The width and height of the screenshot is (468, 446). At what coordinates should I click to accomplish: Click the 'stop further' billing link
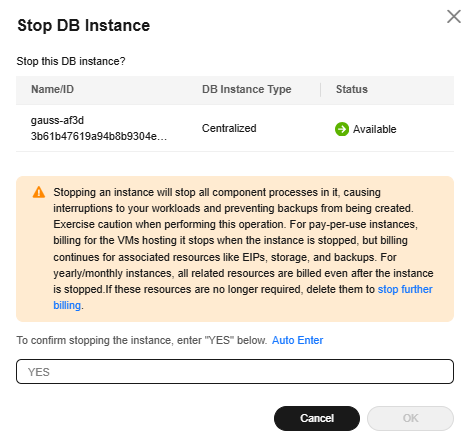(405, 289)
